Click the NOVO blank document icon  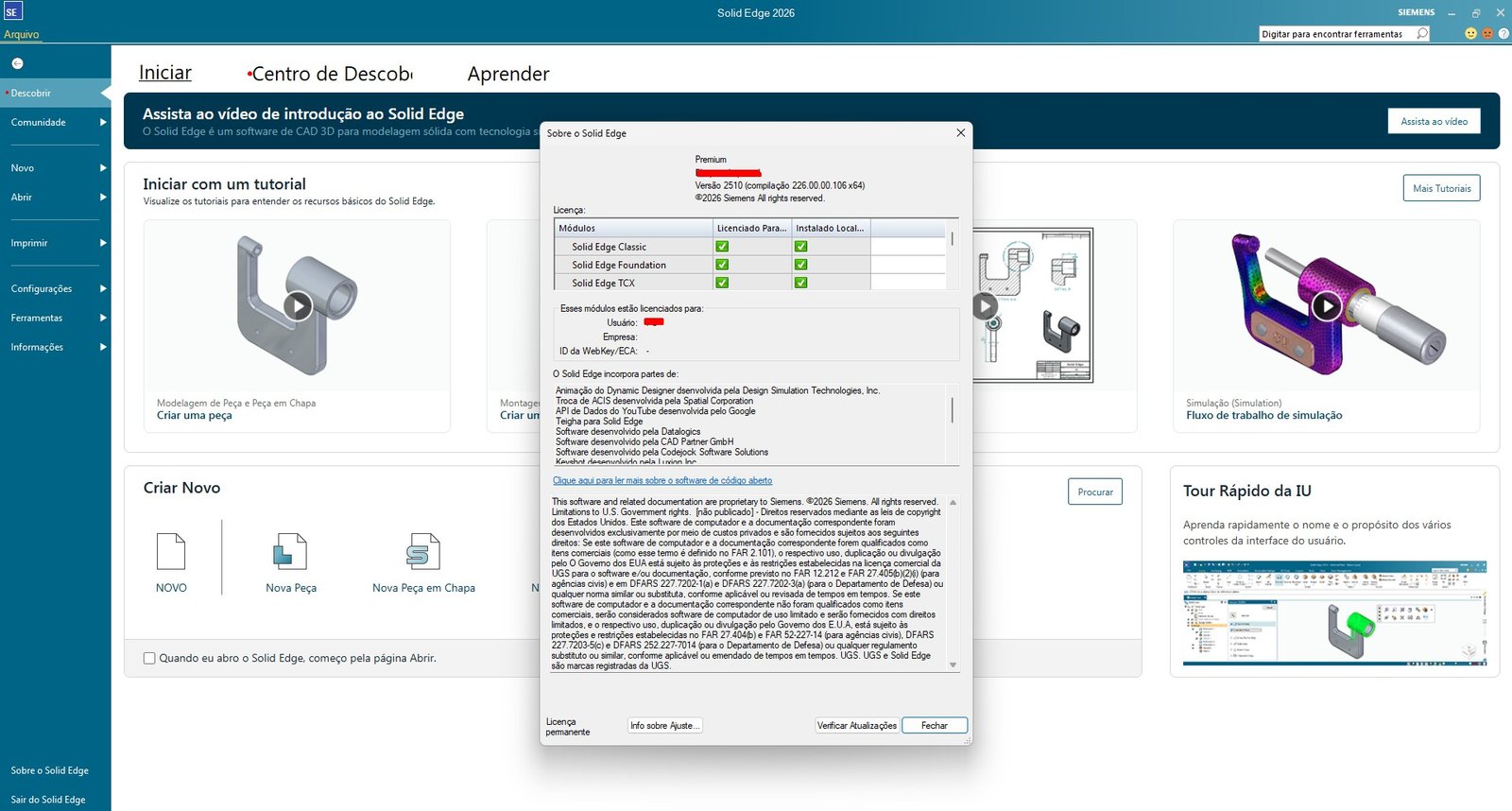pyautogui.click(x=171, y=551)
